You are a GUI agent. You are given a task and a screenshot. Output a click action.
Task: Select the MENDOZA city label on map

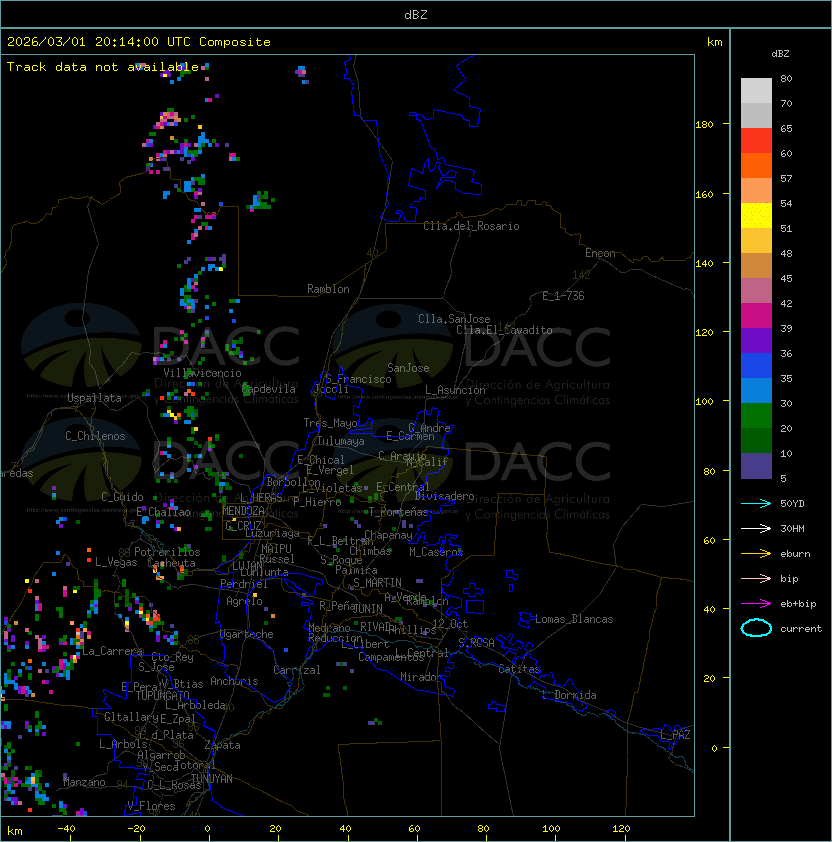pyautogui.click(x=245, y=511)
